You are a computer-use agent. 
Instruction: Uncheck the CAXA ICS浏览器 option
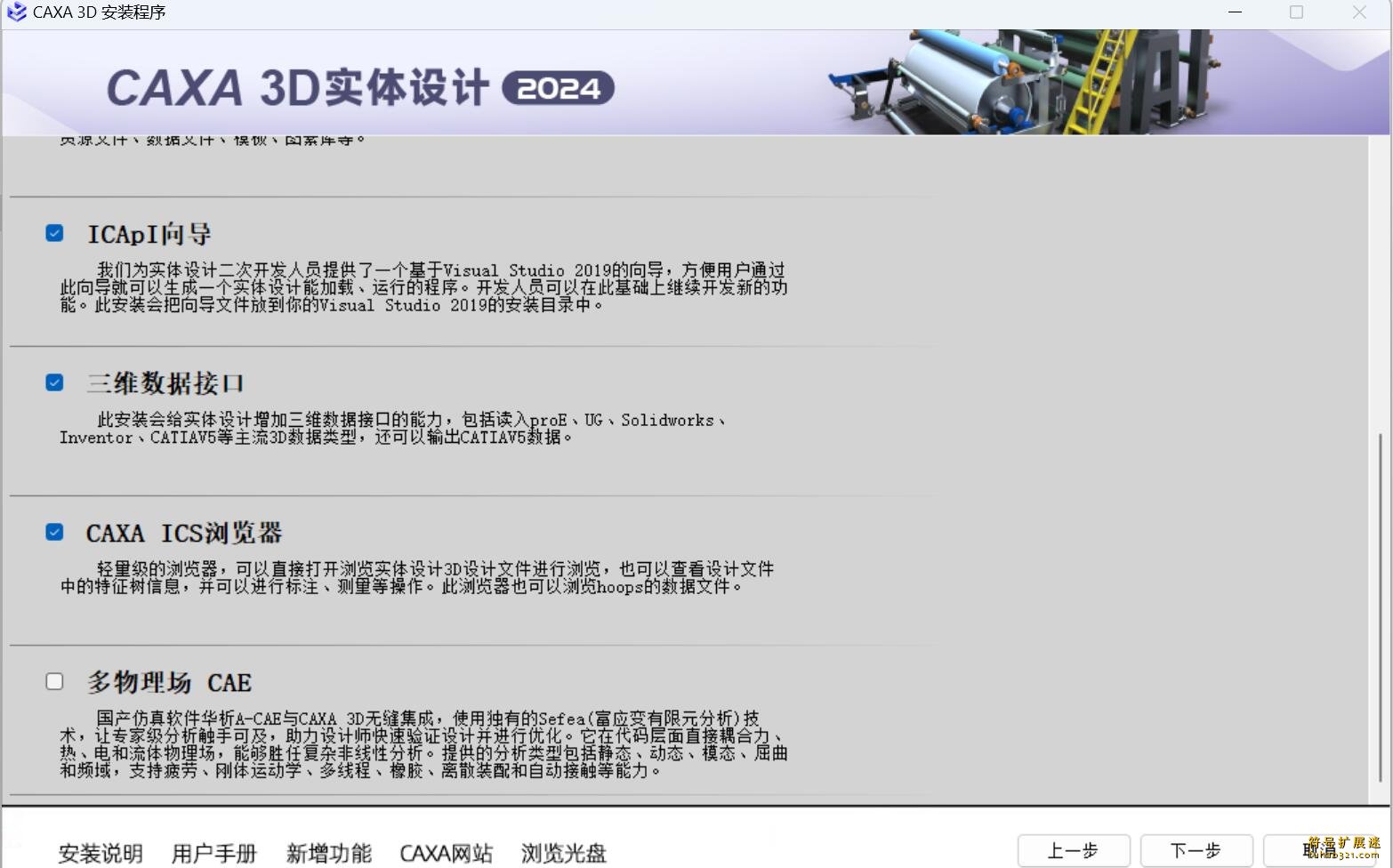pyautogui.click(x=54, y=531)
